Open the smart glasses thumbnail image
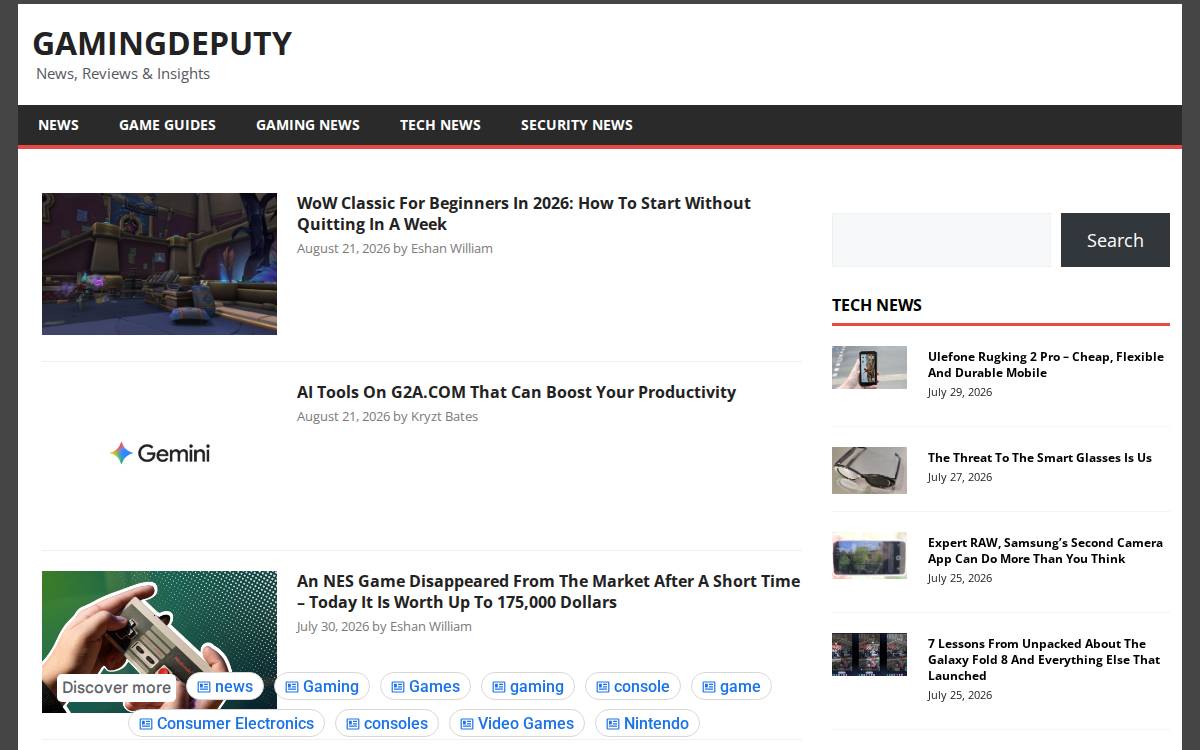Image resolution: width=1200 pixels, height=750 pixels. coord(869,470)
